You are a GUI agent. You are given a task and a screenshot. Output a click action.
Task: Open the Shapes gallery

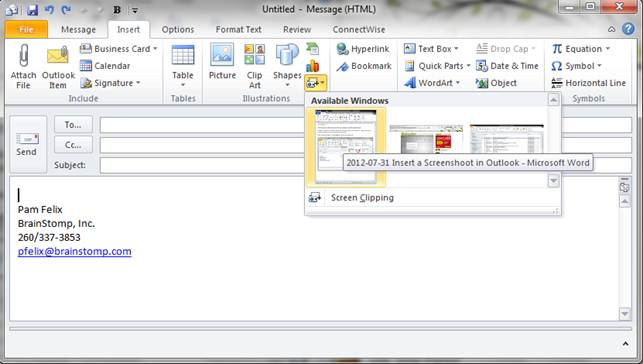[x=287, y=66]
